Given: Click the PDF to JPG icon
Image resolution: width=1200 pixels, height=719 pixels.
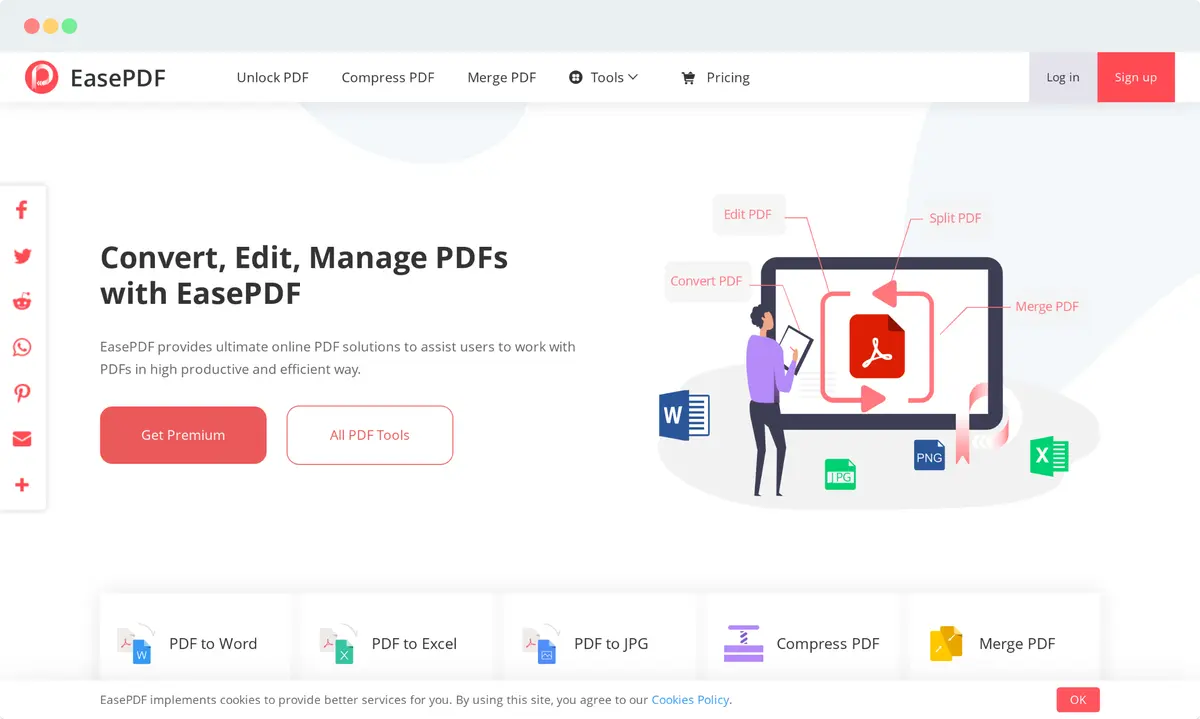Looking at the screenshot, I should [540, 644].
